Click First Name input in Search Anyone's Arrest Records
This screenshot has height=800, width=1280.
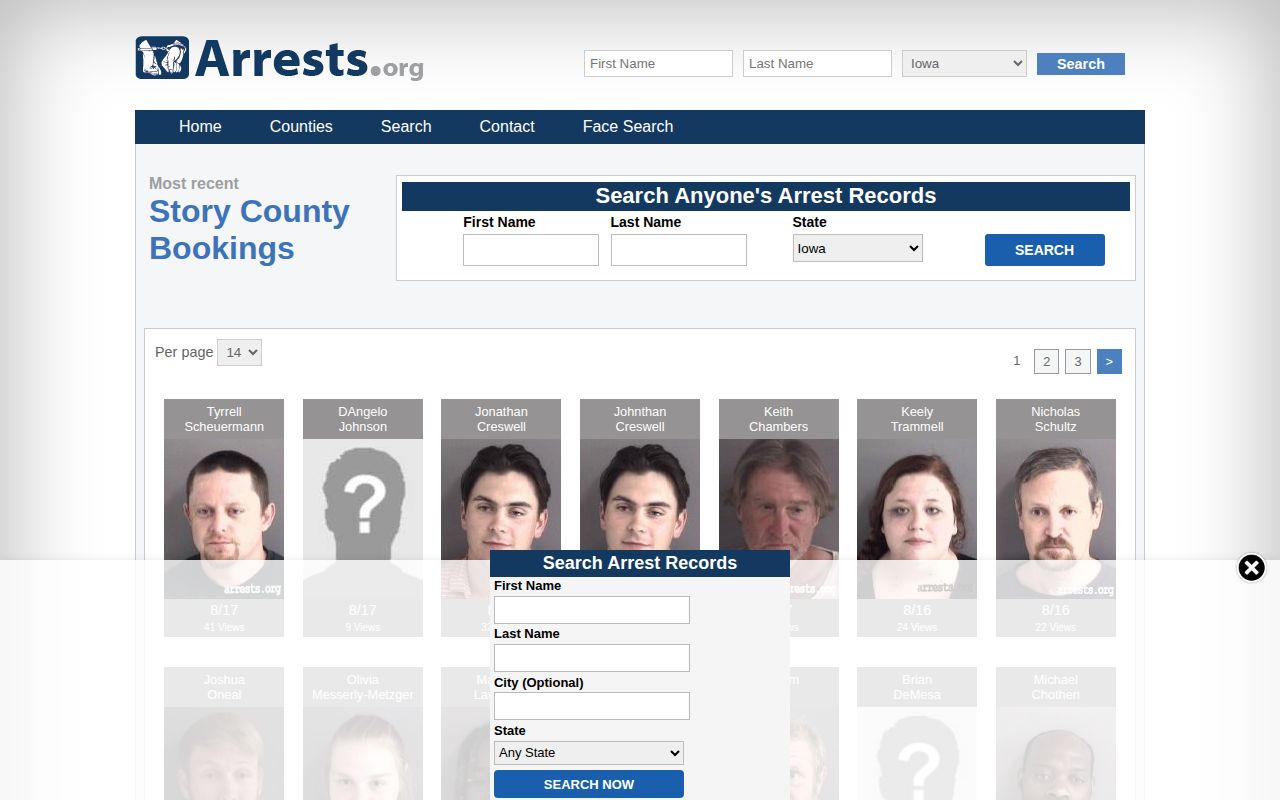pos(531,250)
